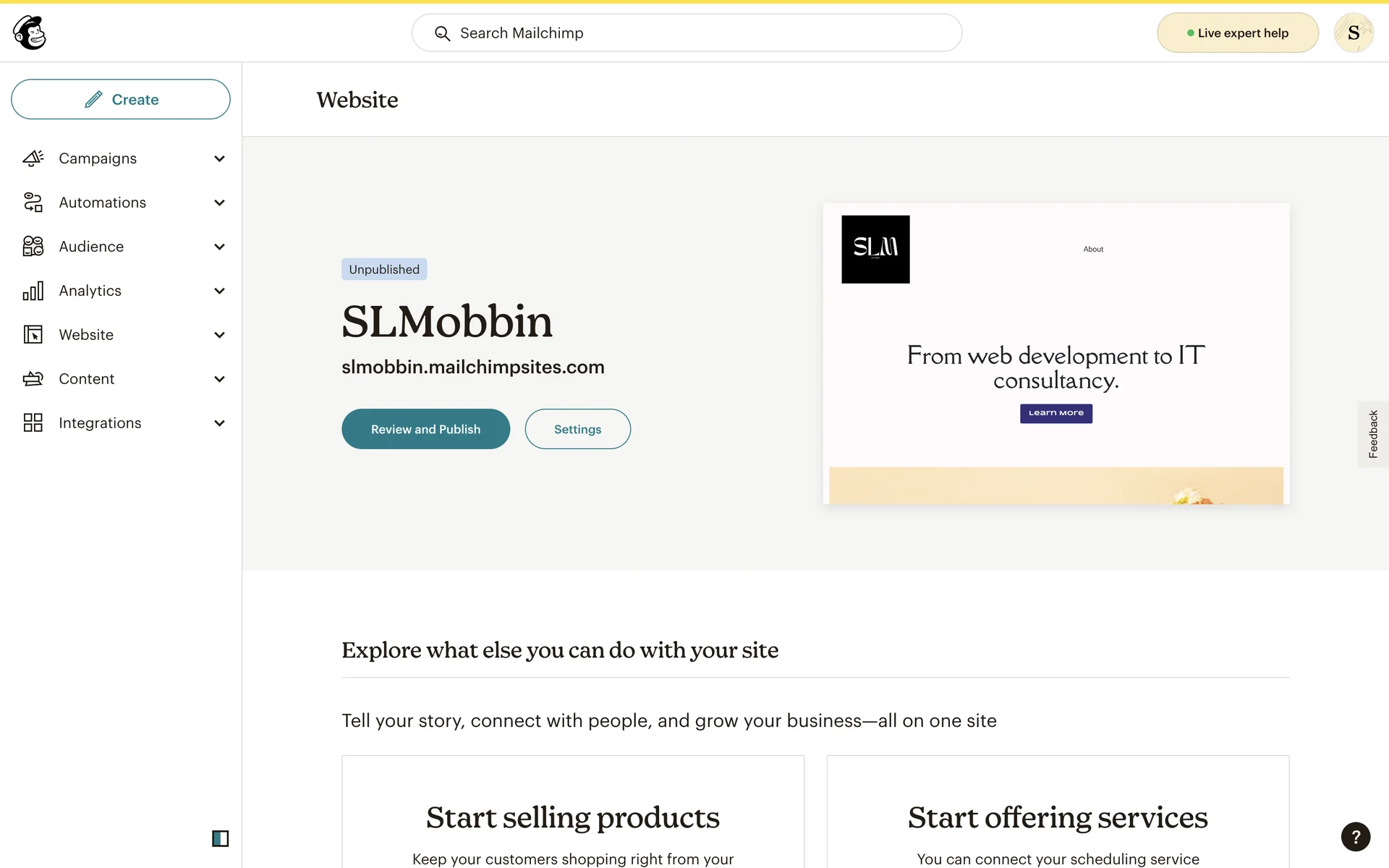Expand the Website section chevron
This screenshot has width=1389, height=868.
(219, 335)
